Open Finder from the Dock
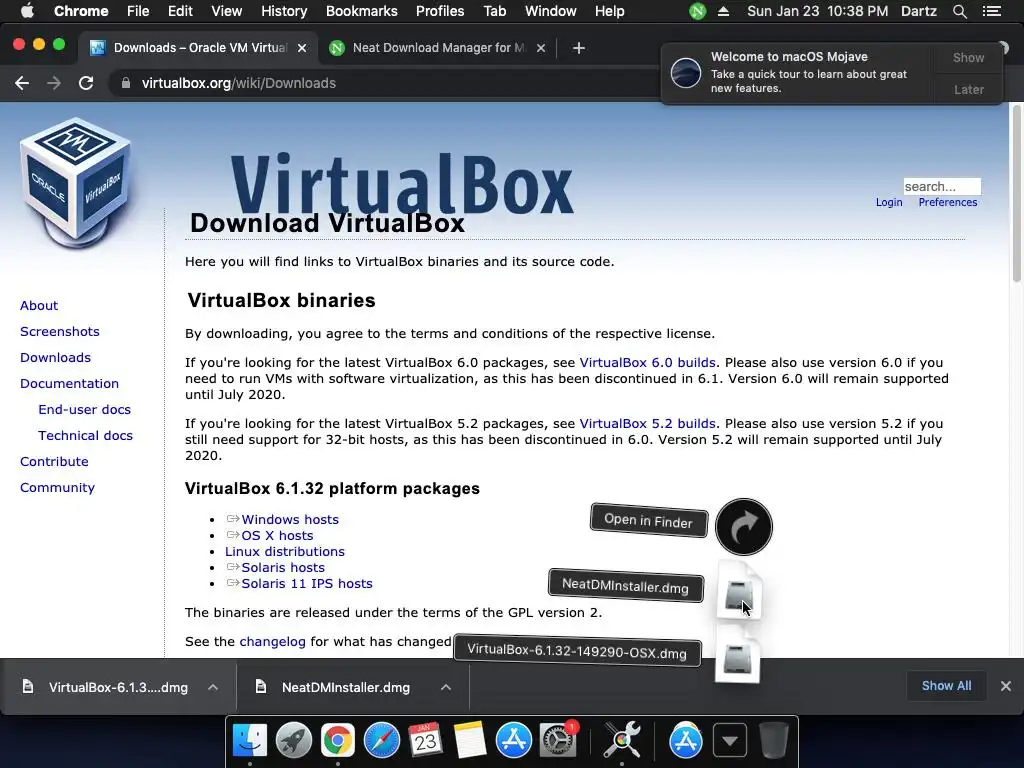The image size is (1024, 768). (x=250, y=741)
